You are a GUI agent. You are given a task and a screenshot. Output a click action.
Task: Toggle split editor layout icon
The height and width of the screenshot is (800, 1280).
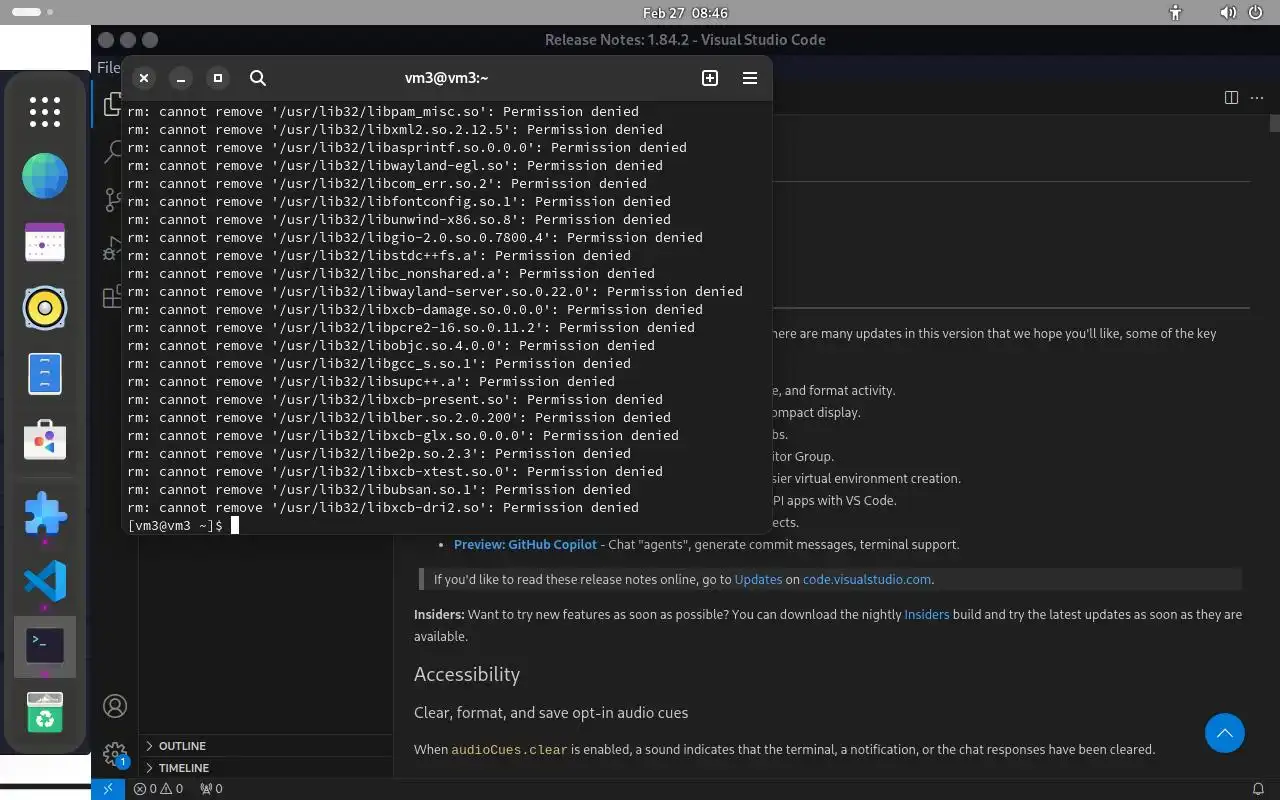pyautogui.click(x=1231, y=97)
